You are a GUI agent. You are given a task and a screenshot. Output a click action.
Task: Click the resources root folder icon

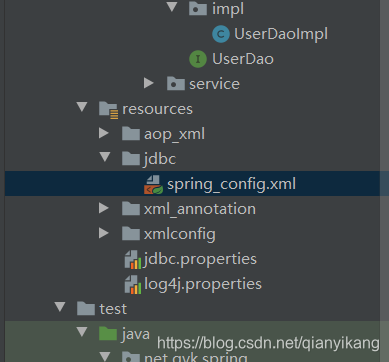[108, 110]
